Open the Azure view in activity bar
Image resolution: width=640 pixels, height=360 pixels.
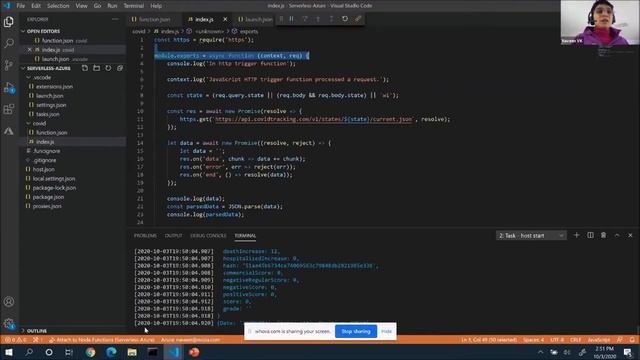tap(9, 131)
